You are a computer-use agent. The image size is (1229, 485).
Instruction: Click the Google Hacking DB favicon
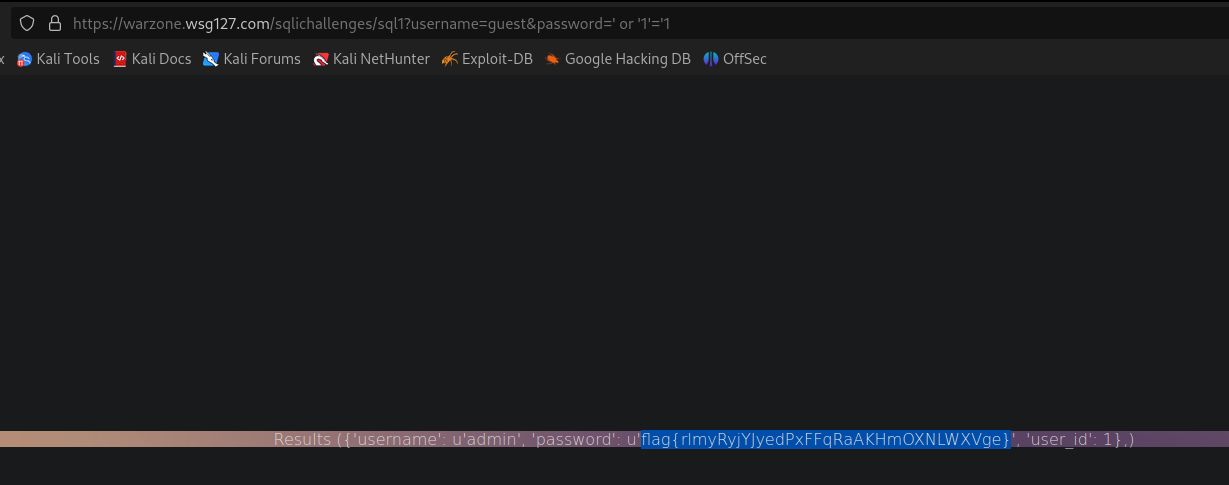(x=552, y=59)
